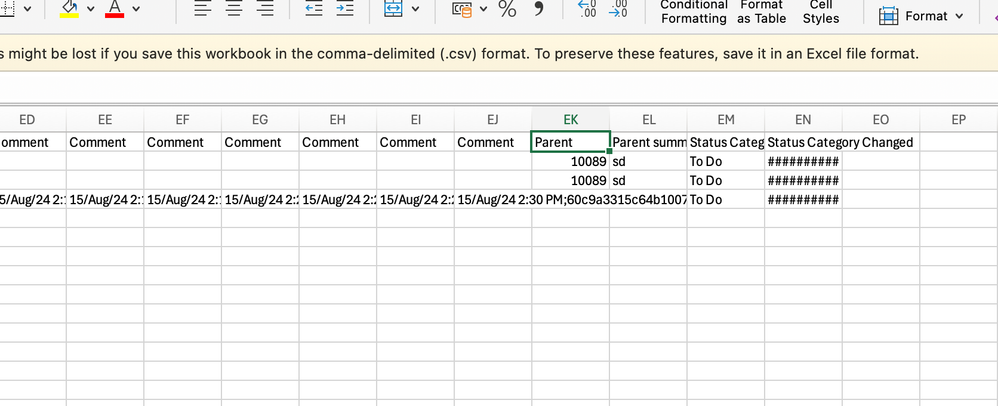Open Conditional Formatting menu
The image size is (998, 406).
[x=694, y=11]
